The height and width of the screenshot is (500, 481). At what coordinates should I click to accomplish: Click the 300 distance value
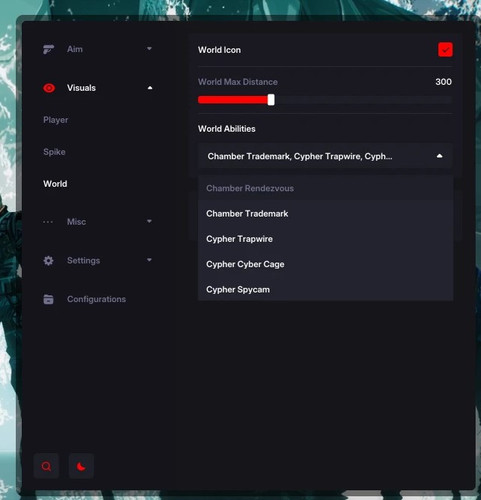pos(443,82)
